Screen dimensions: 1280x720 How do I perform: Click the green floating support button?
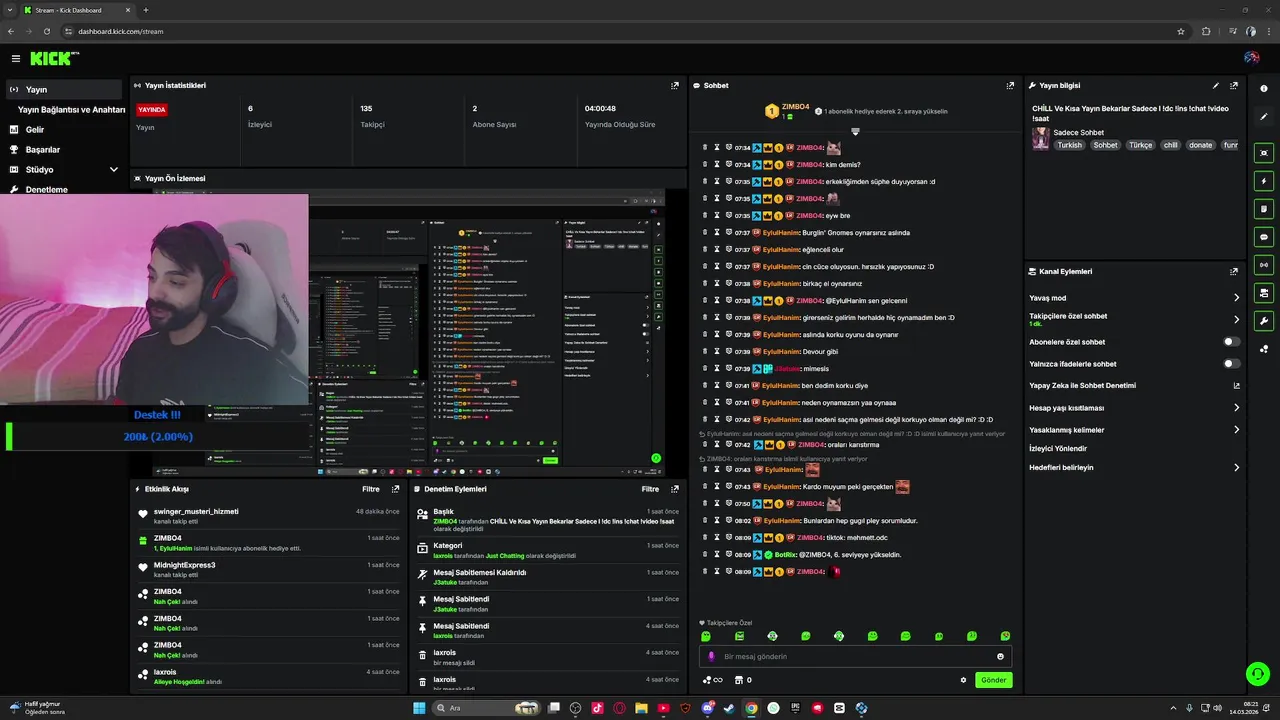(x=1257, y=673)
